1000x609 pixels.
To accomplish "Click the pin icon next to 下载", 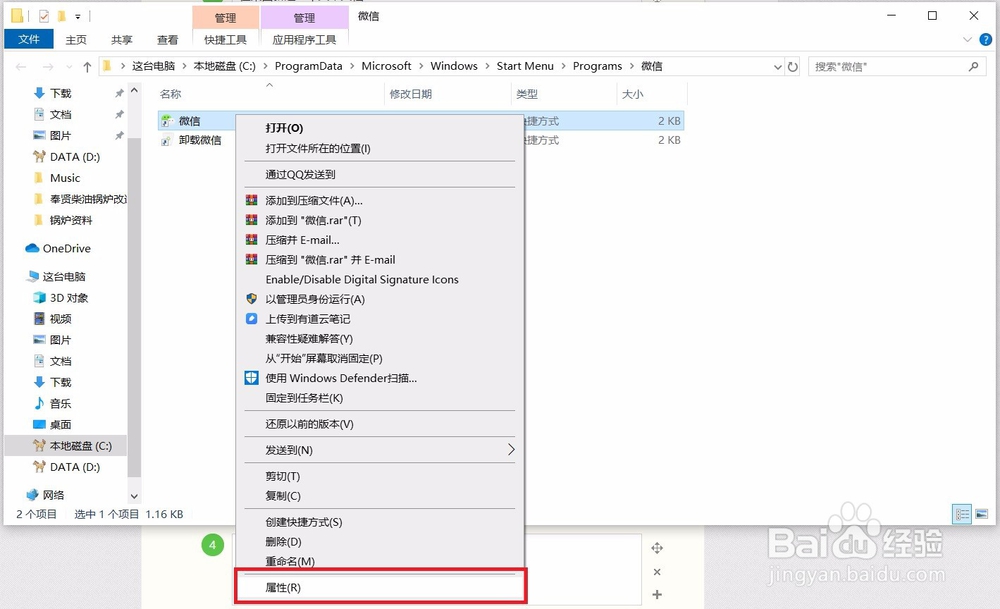I will point(119,93).
